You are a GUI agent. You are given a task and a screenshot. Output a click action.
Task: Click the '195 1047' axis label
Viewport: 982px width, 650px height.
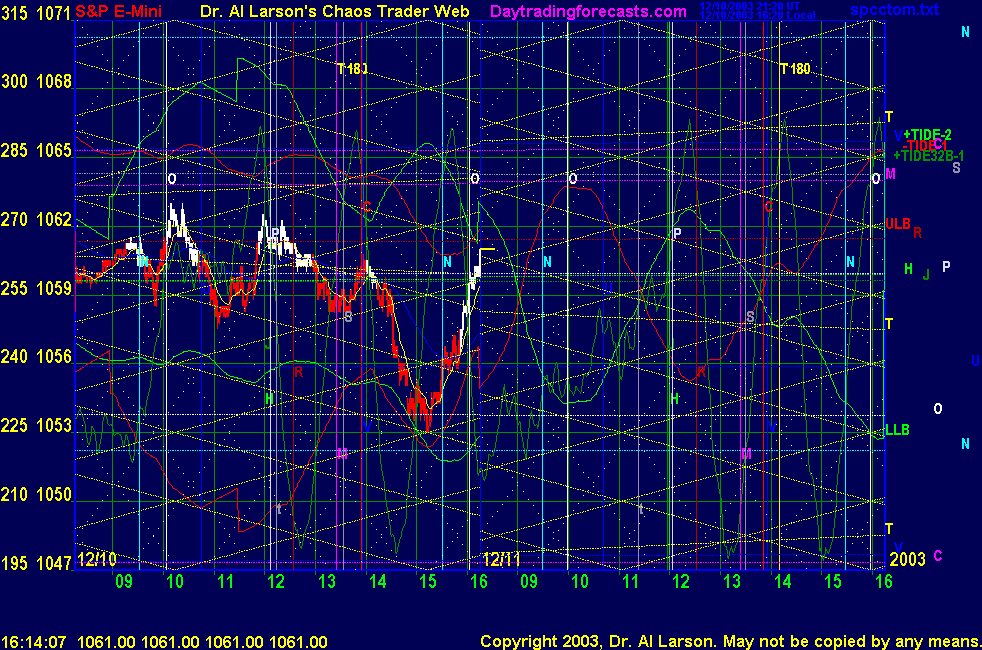(x=36, y=563)
